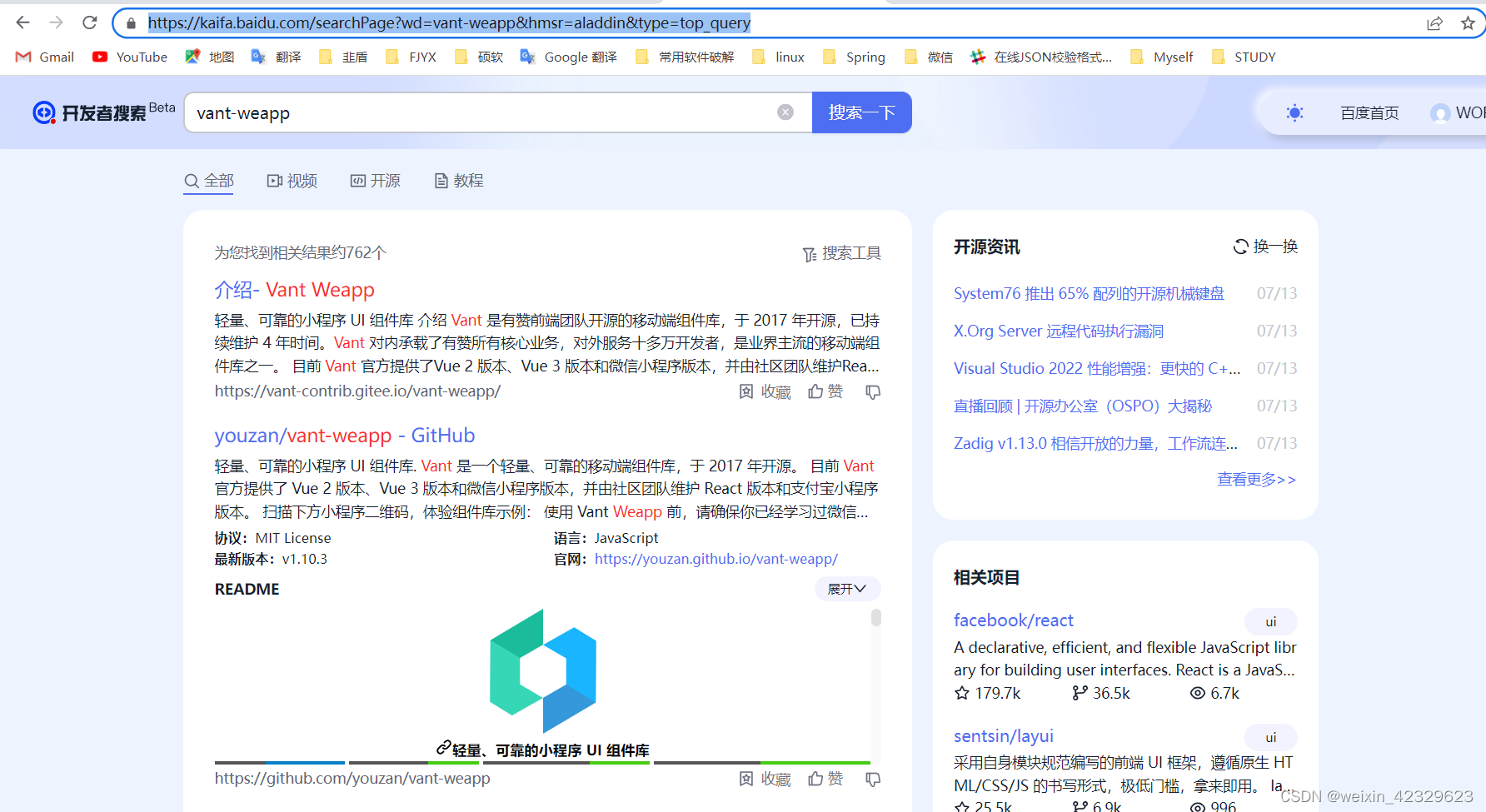
Task: Switch to the 开源 tab
Action: pos(376,181)
